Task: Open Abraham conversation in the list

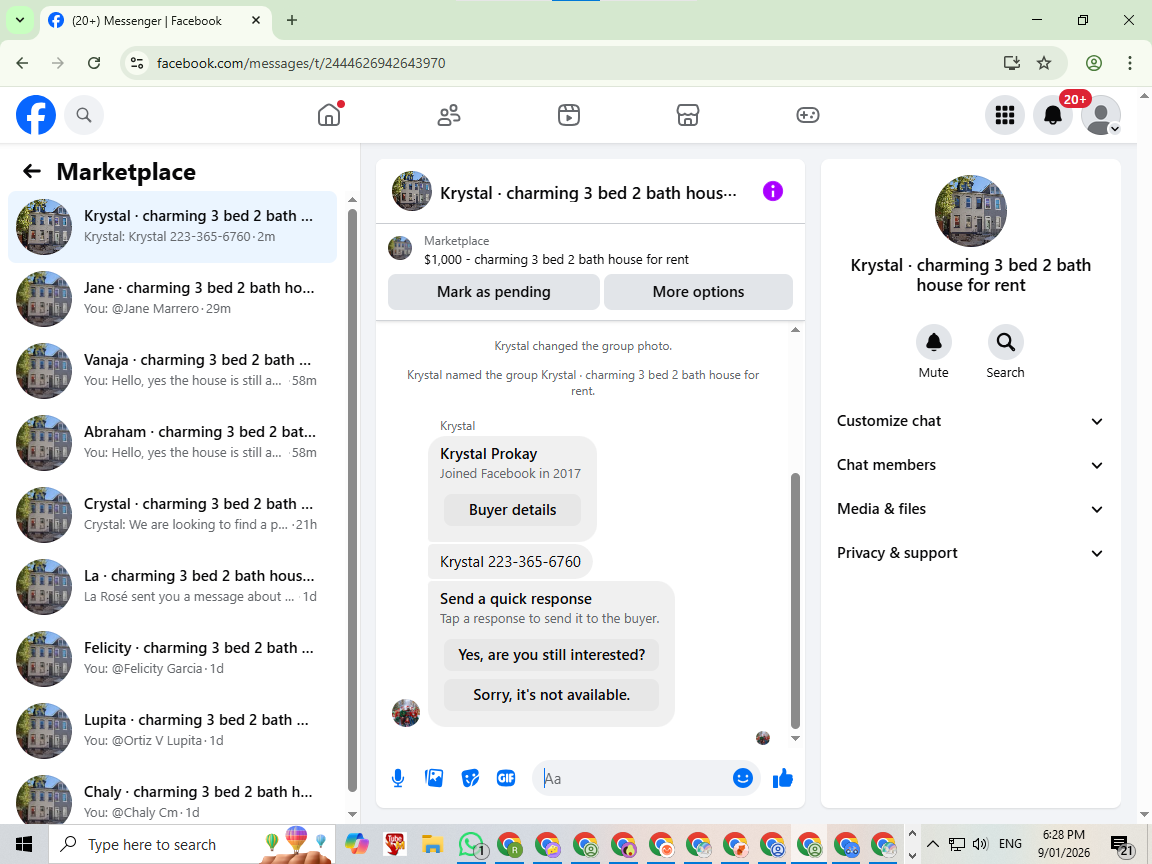Action: [173, 442]
